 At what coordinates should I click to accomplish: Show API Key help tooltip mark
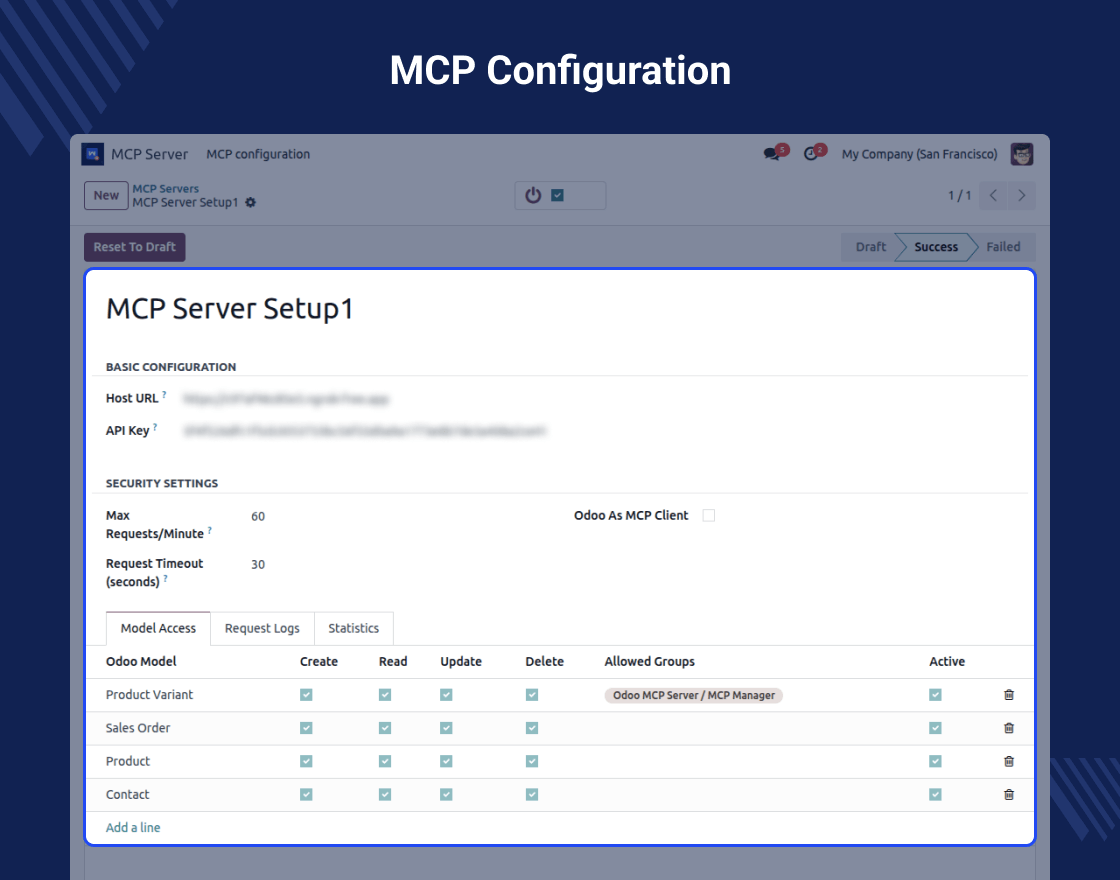pyautogui.click(x=155, y=427)
